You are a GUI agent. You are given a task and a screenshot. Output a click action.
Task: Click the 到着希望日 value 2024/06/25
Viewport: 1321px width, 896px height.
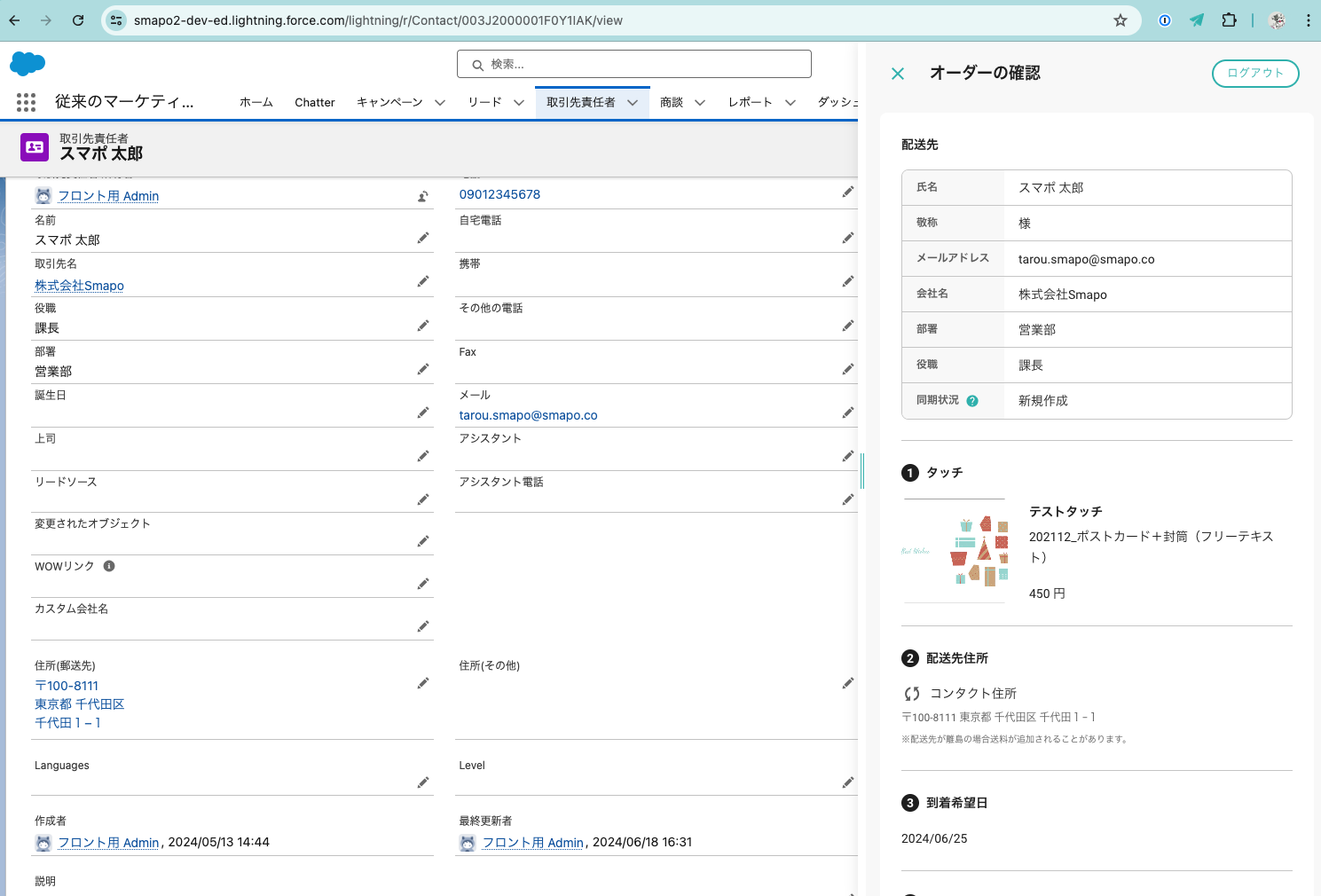(x=934, y=838)
